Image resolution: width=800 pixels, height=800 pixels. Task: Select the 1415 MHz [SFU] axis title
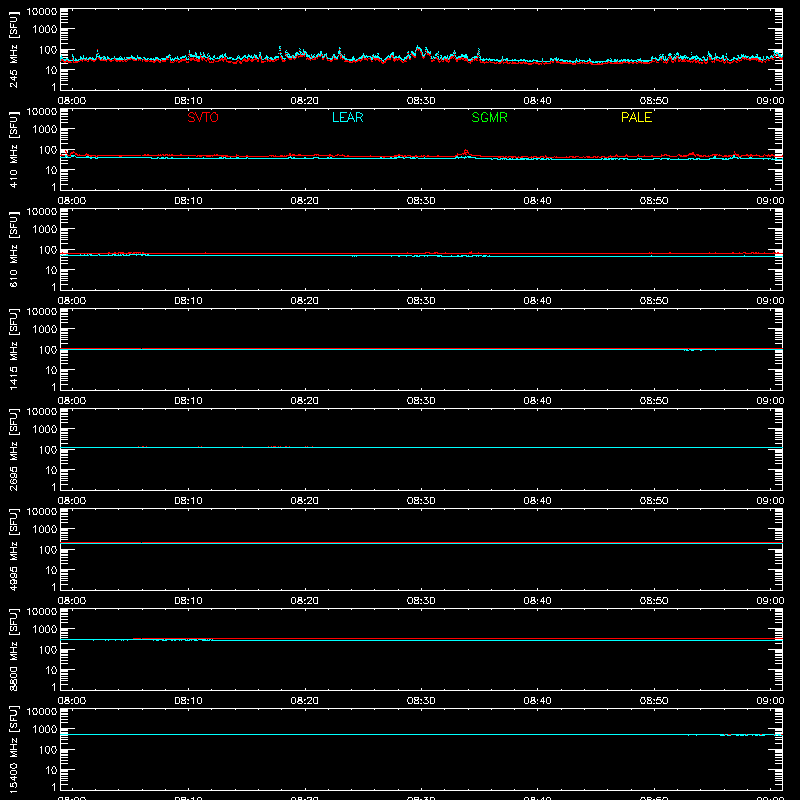coord(13,350)
